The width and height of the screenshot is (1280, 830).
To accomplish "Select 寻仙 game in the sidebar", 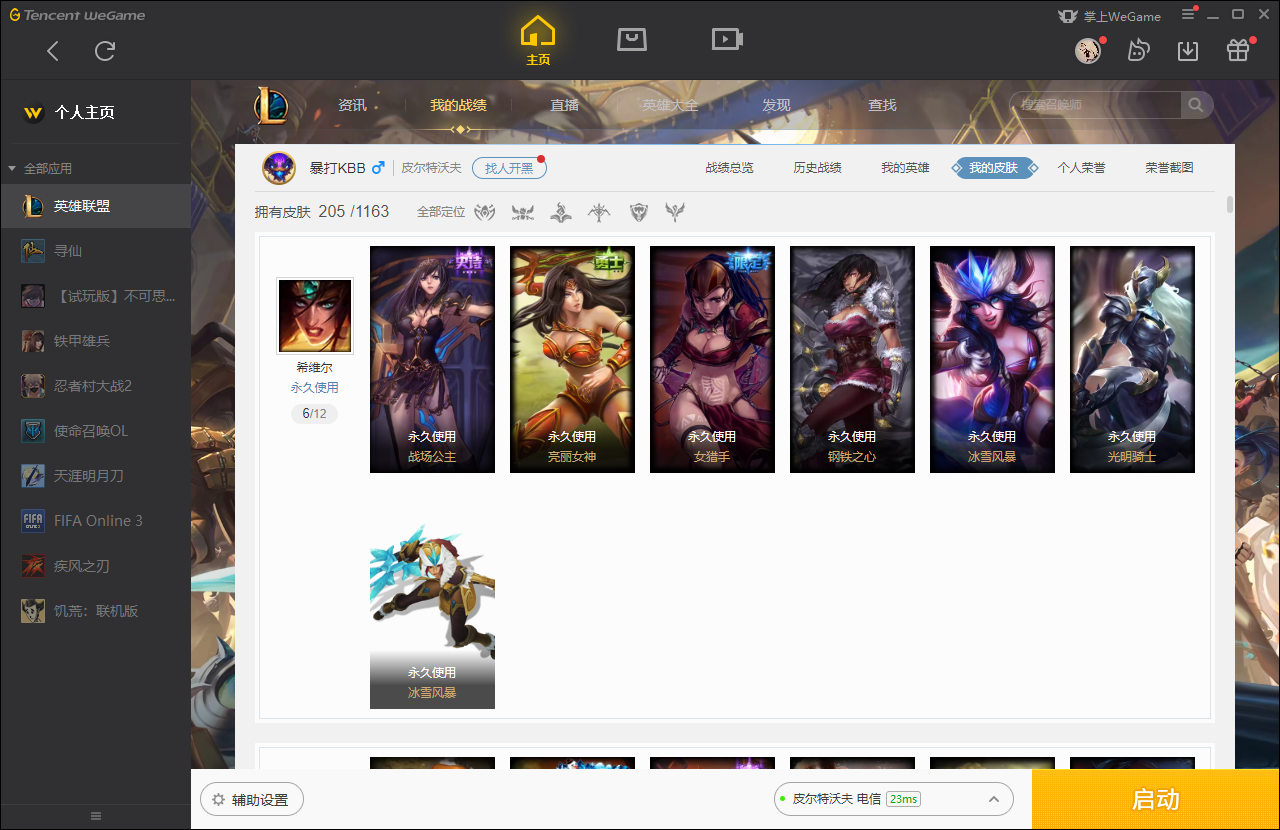I will pyautogui.click(x=95, y=251).
